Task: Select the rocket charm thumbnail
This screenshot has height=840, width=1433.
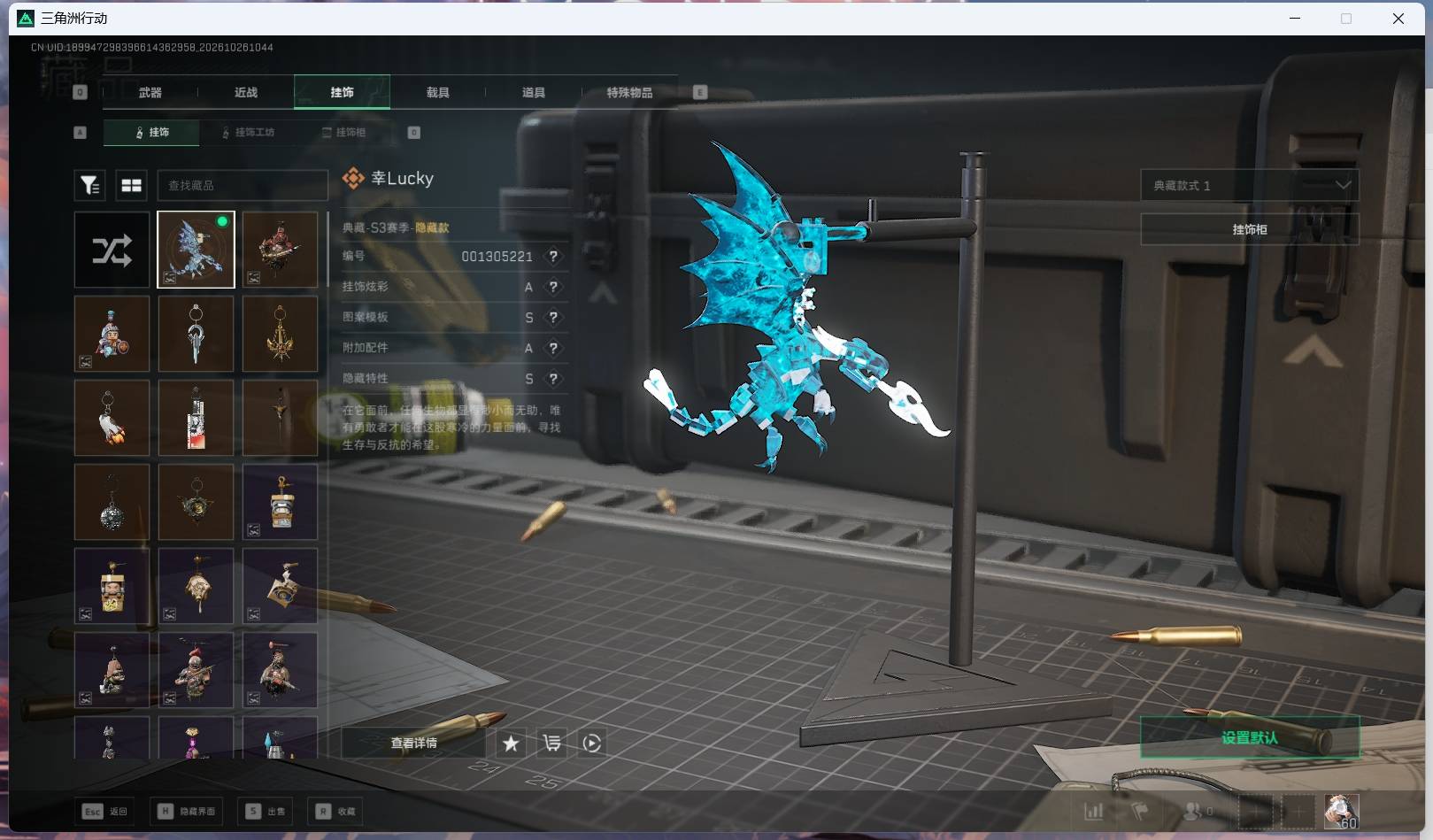Action: pos(112,418)
